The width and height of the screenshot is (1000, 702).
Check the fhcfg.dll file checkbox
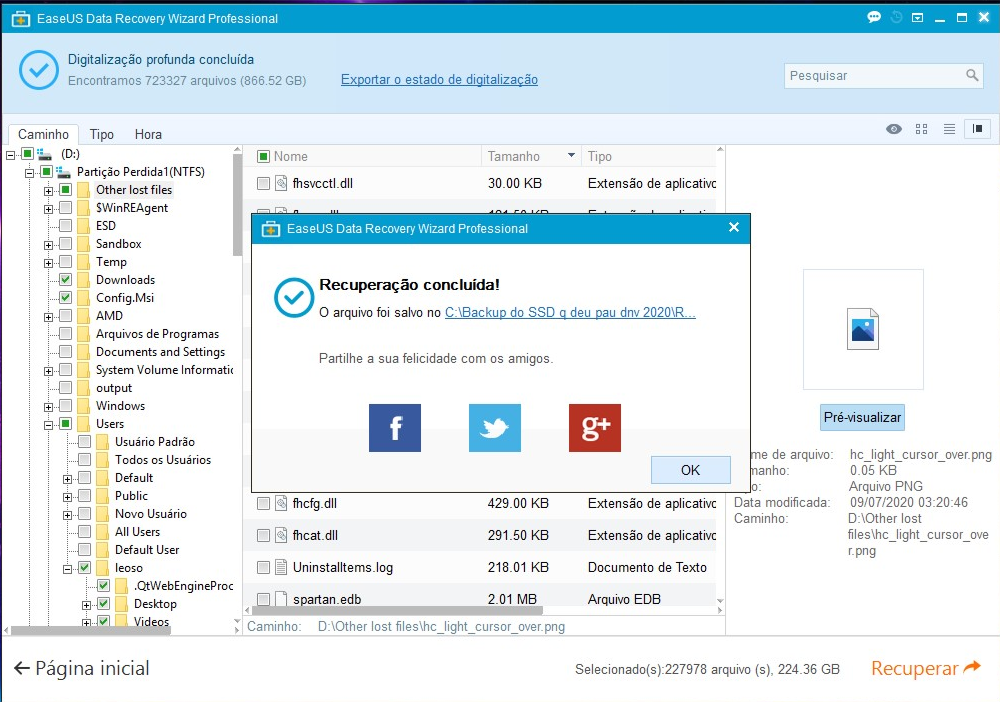[263, 504]
